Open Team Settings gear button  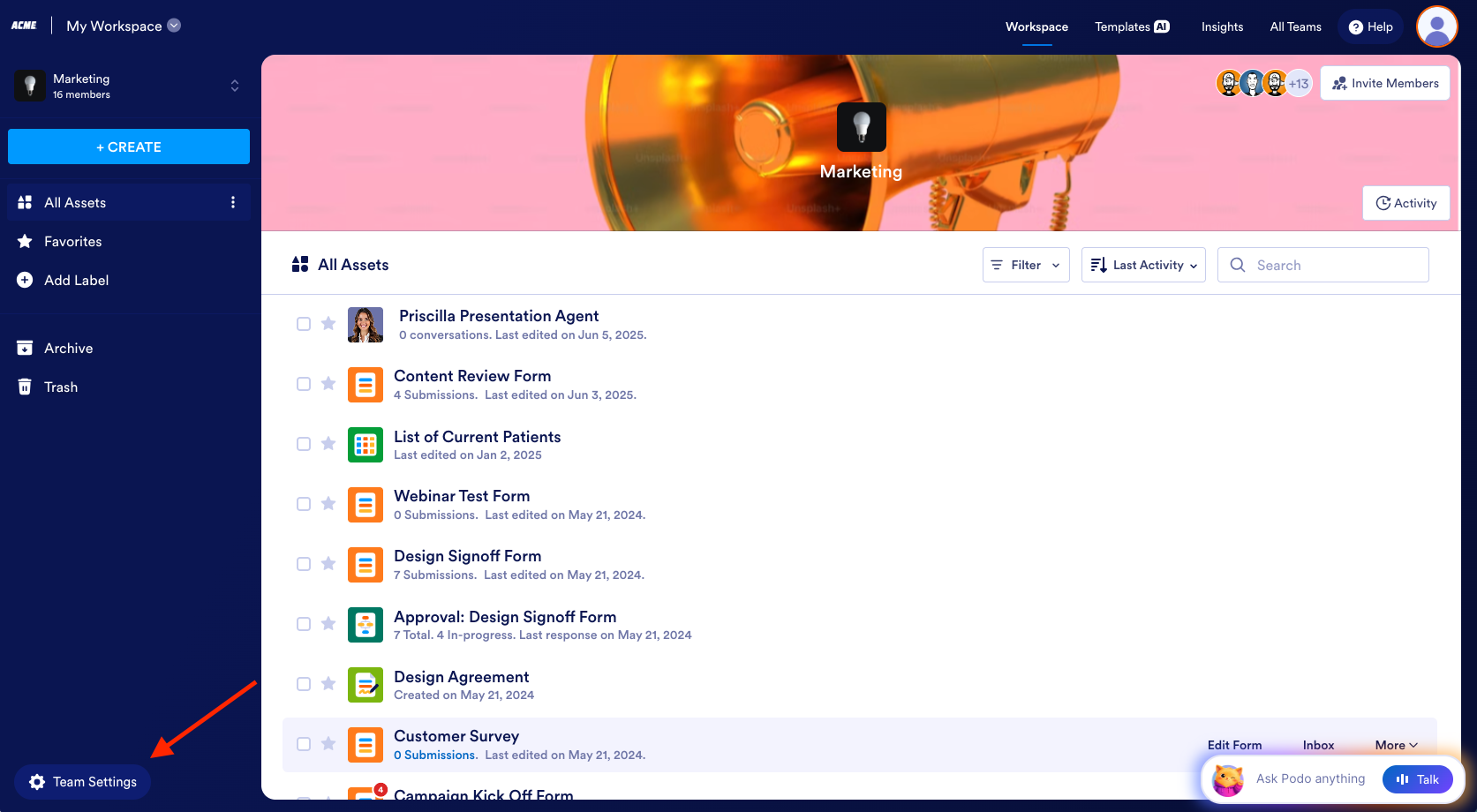coord(82,782)
